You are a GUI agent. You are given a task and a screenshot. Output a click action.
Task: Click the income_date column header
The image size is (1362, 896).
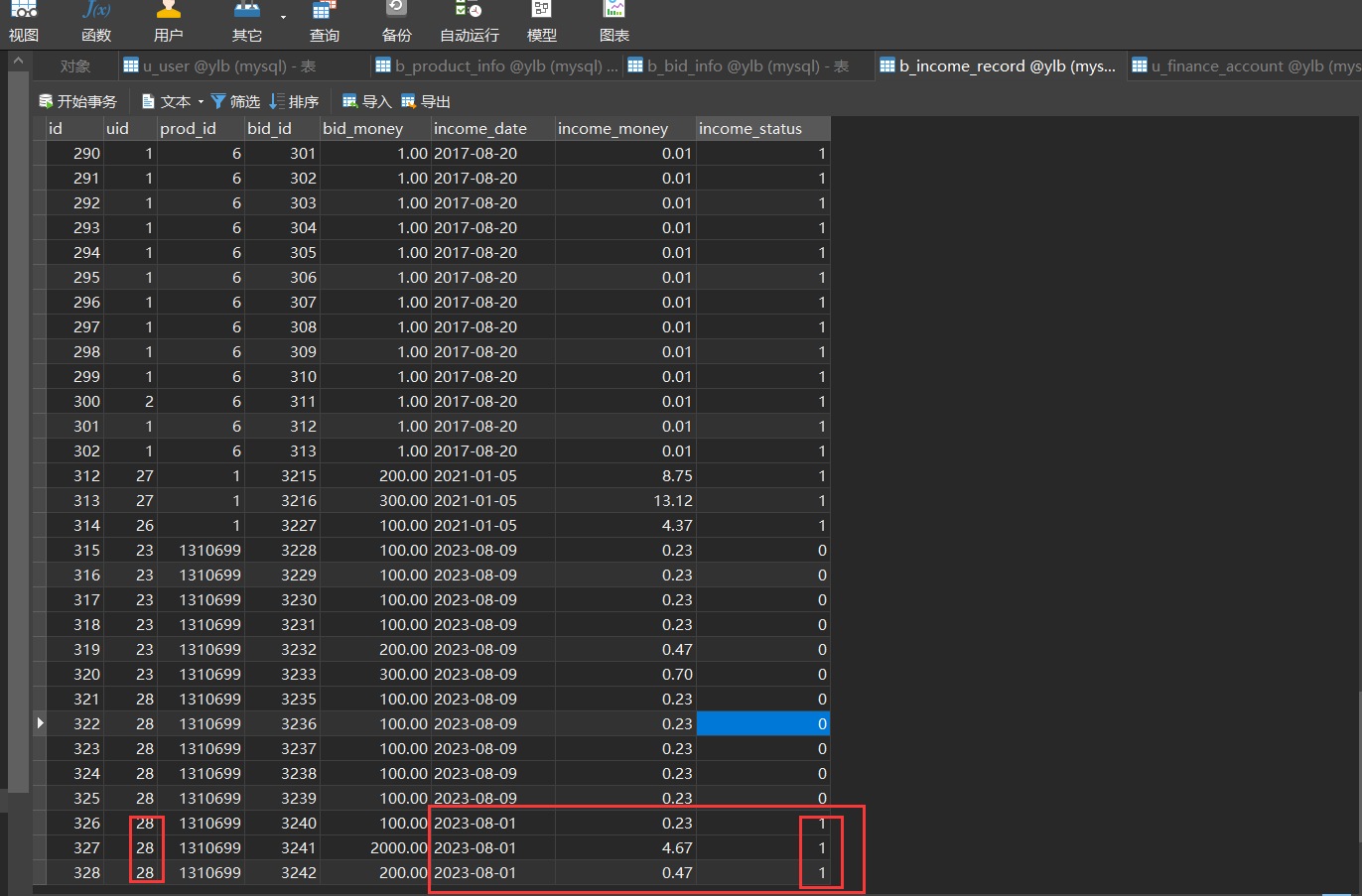click(492, 128)
